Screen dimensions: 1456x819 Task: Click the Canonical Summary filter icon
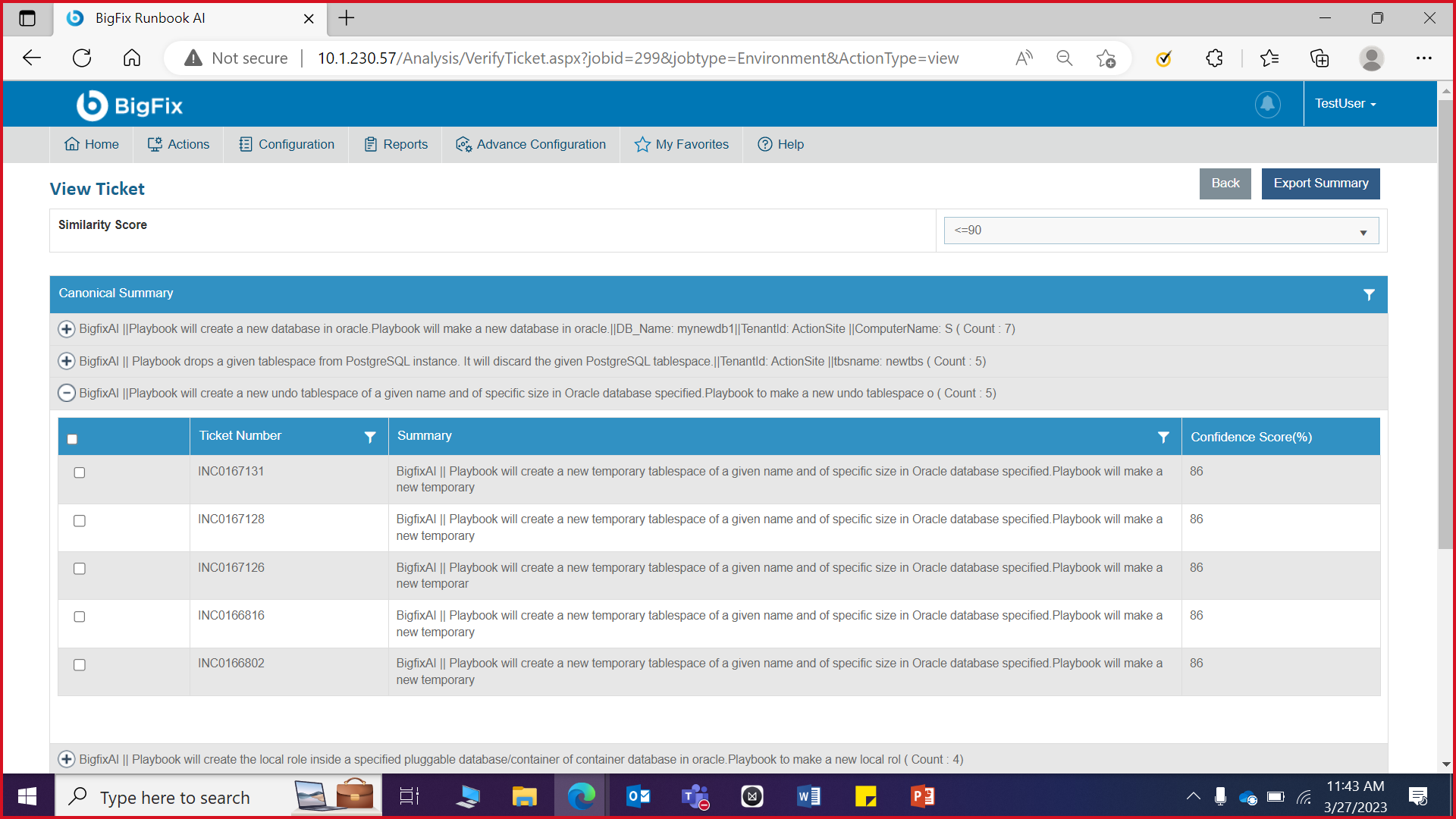[x=1369, y=294]
